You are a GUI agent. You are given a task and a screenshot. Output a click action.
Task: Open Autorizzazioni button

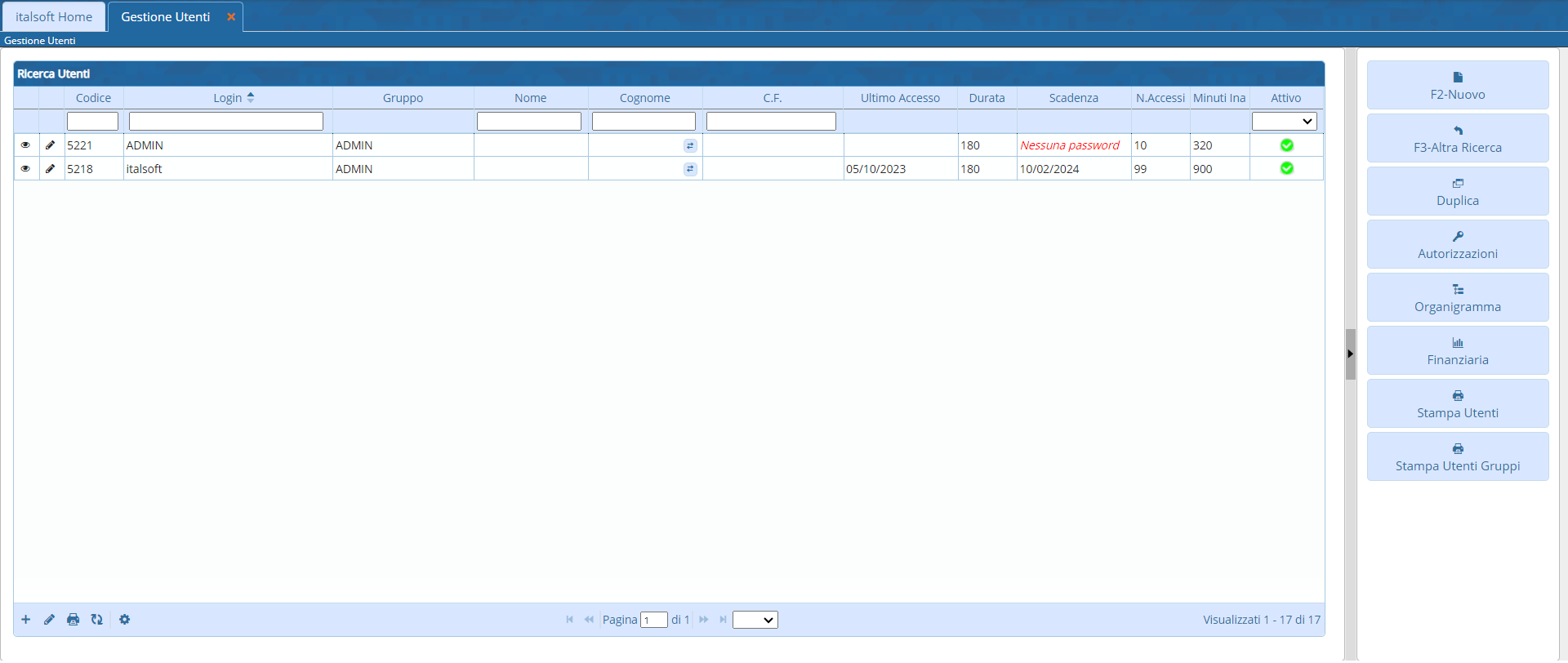point(1457,245)
